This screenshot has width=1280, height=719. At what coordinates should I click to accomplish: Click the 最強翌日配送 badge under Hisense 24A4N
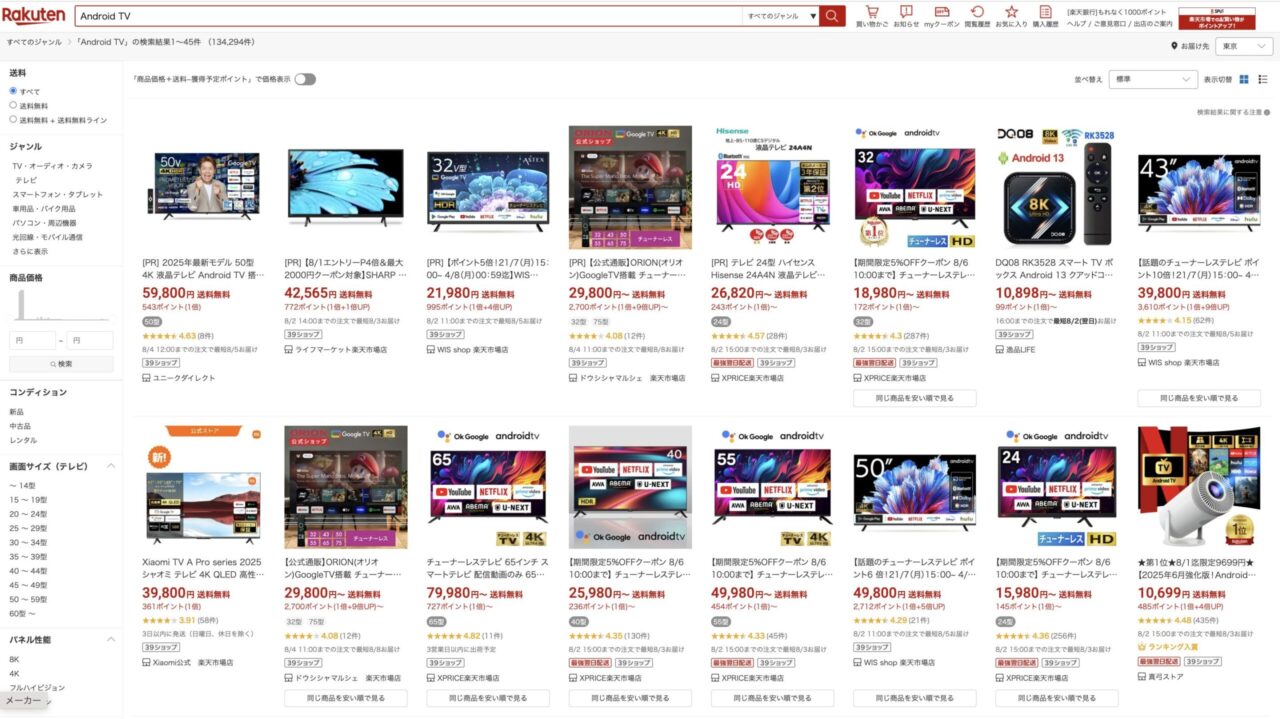pyautogui.click(x=732, y=363)
